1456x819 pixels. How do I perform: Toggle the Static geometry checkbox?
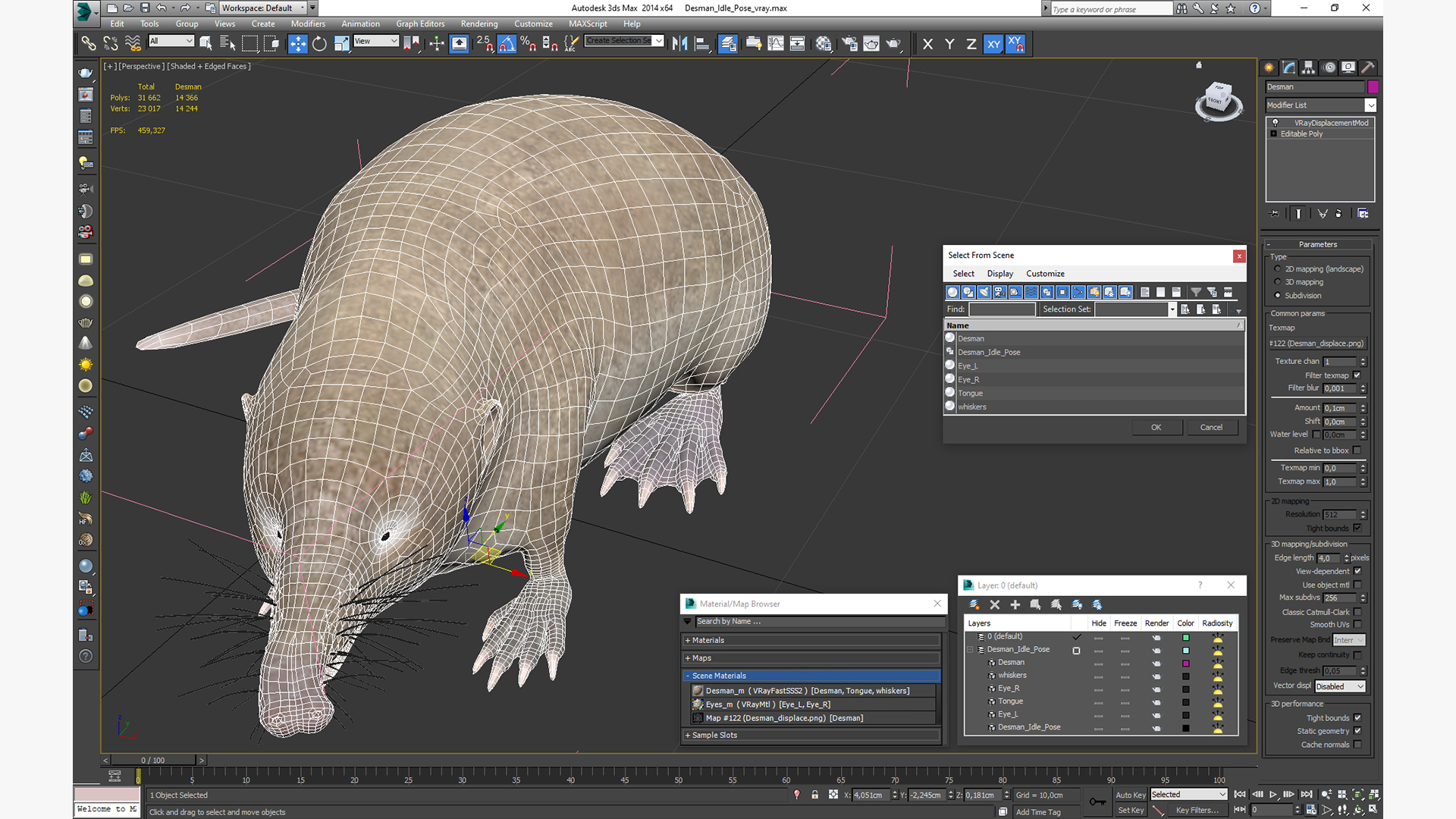(x=1357, y=731)
